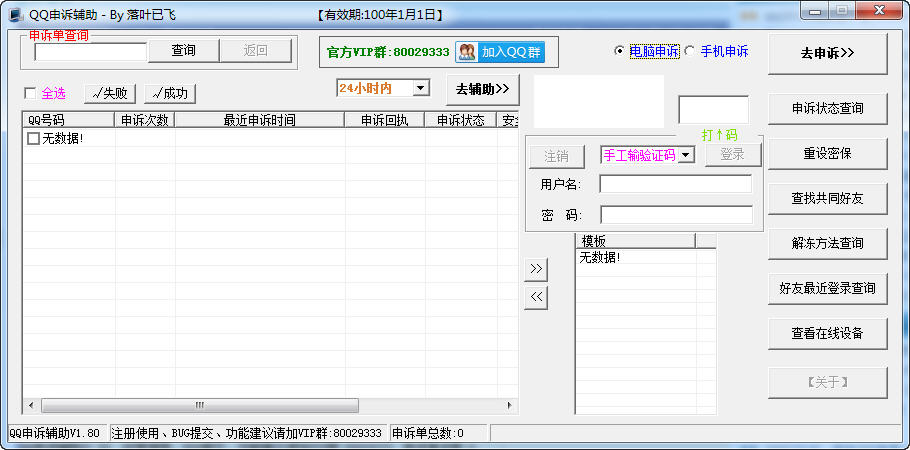
Task: Click the 去申诉>> button
Action: pyautogui.click(x=828, y=53)
